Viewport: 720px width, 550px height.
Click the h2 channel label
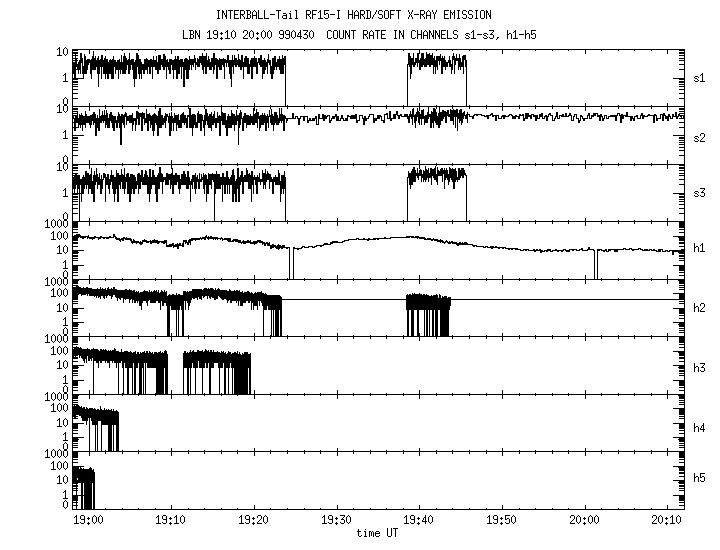(x=700, y=308)
